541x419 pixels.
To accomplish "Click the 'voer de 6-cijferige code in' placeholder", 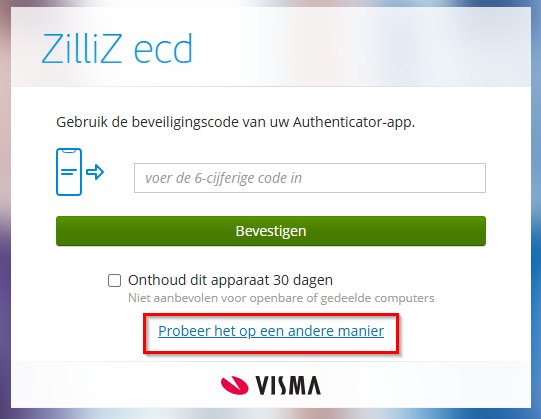I will pyautogui.click(x=223, y=178).
